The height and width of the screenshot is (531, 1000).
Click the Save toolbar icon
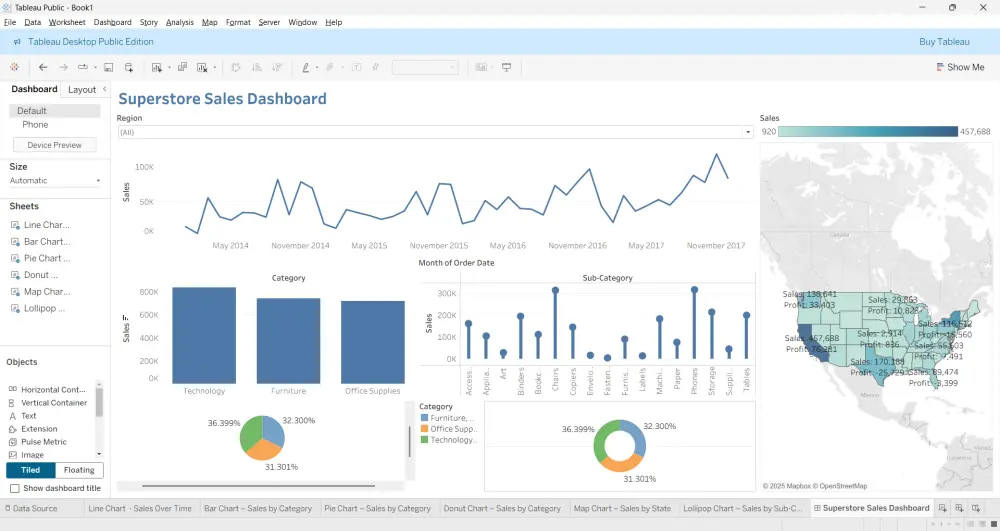tap(108, 67)
